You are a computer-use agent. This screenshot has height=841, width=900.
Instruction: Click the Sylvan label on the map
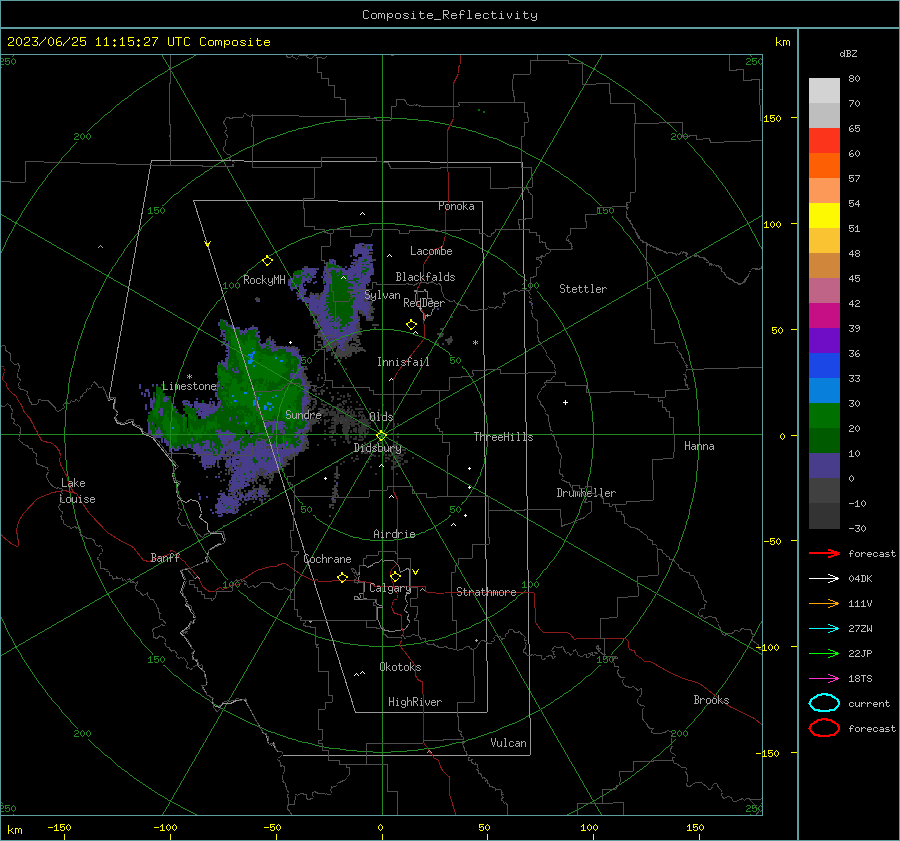[x=382, y=295]
